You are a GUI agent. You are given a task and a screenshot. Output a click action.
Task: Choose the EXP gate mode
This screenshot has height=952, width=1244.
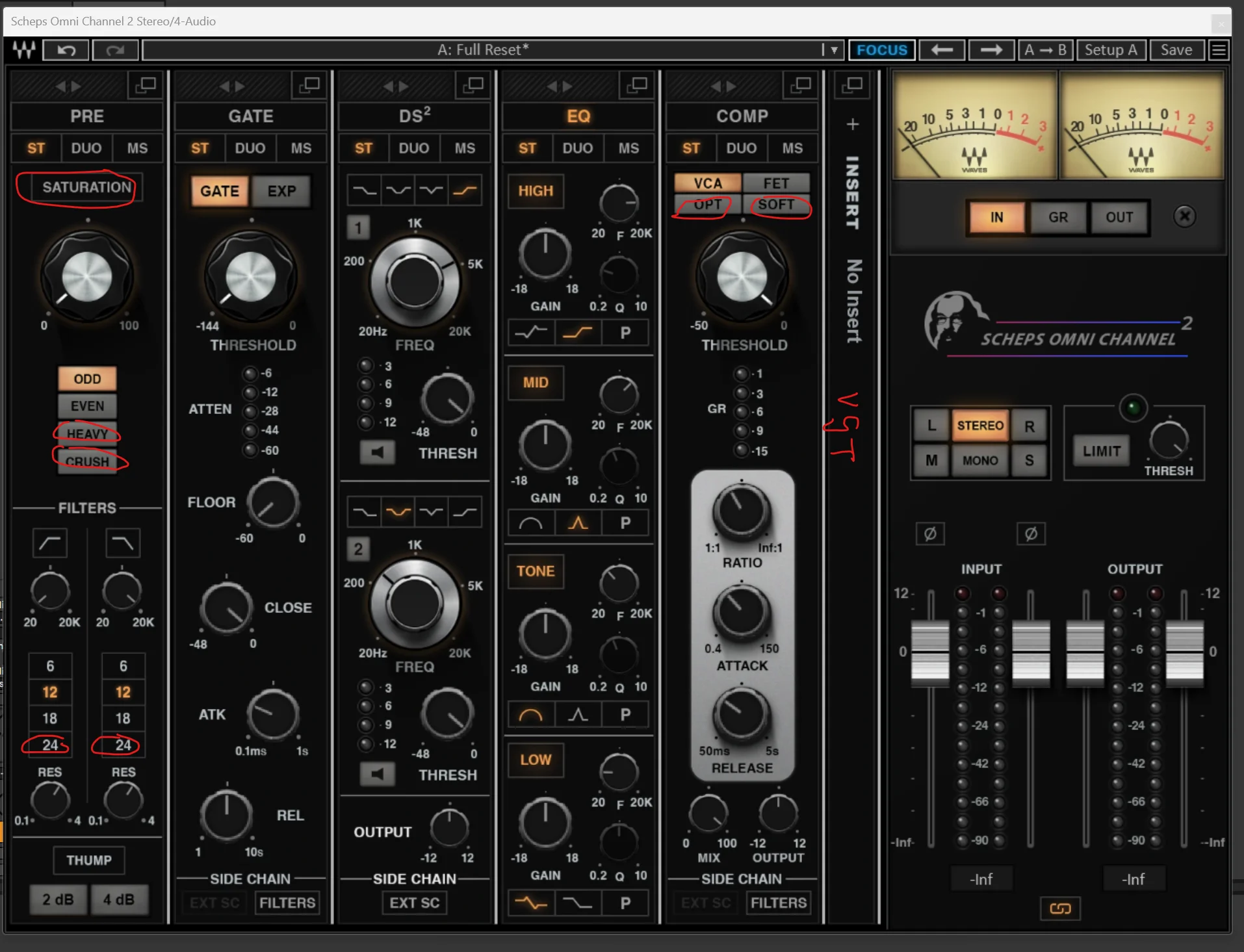(x=281, y=191)
